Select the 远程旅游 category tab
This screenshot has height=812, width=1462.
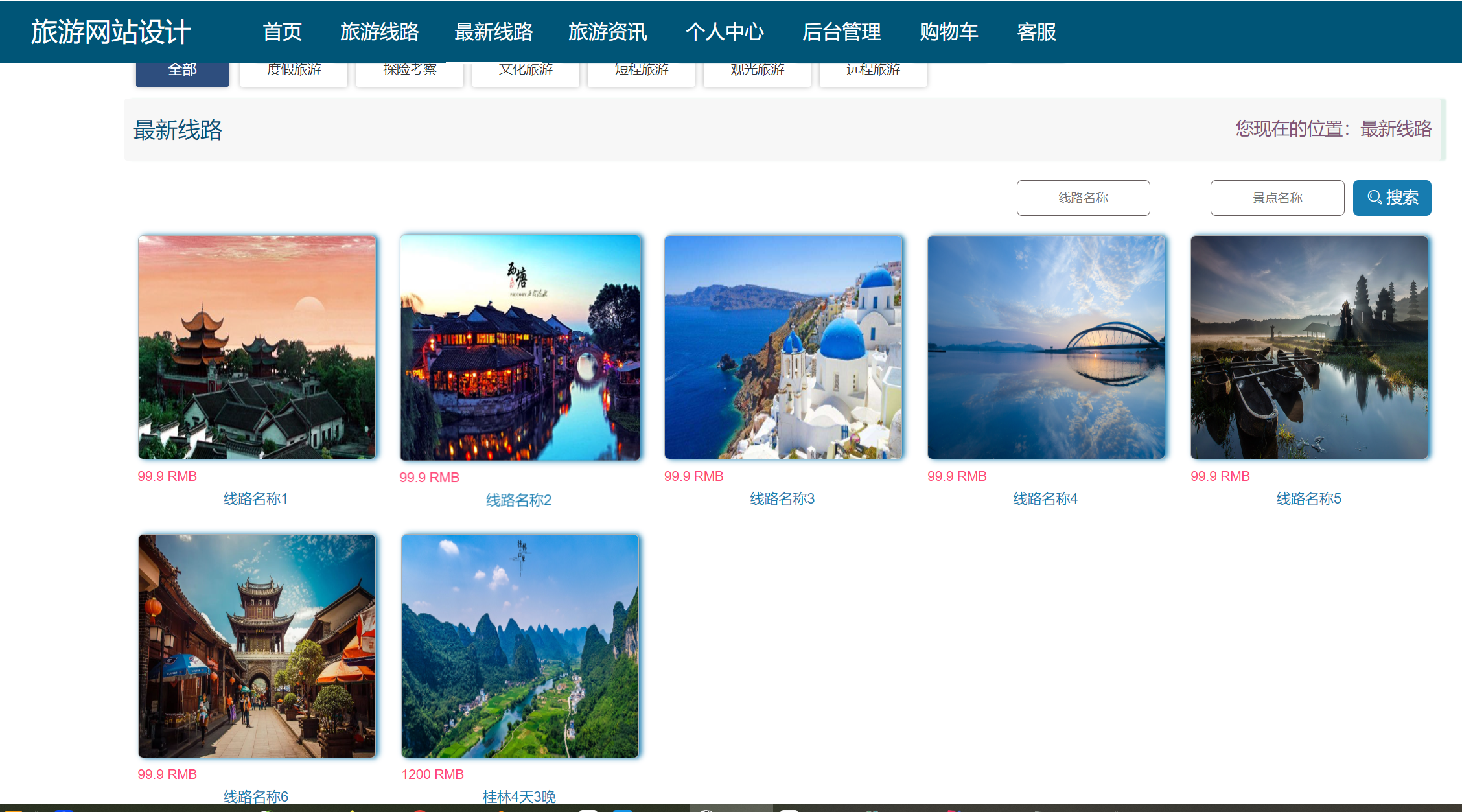click(x=873, y=69)
